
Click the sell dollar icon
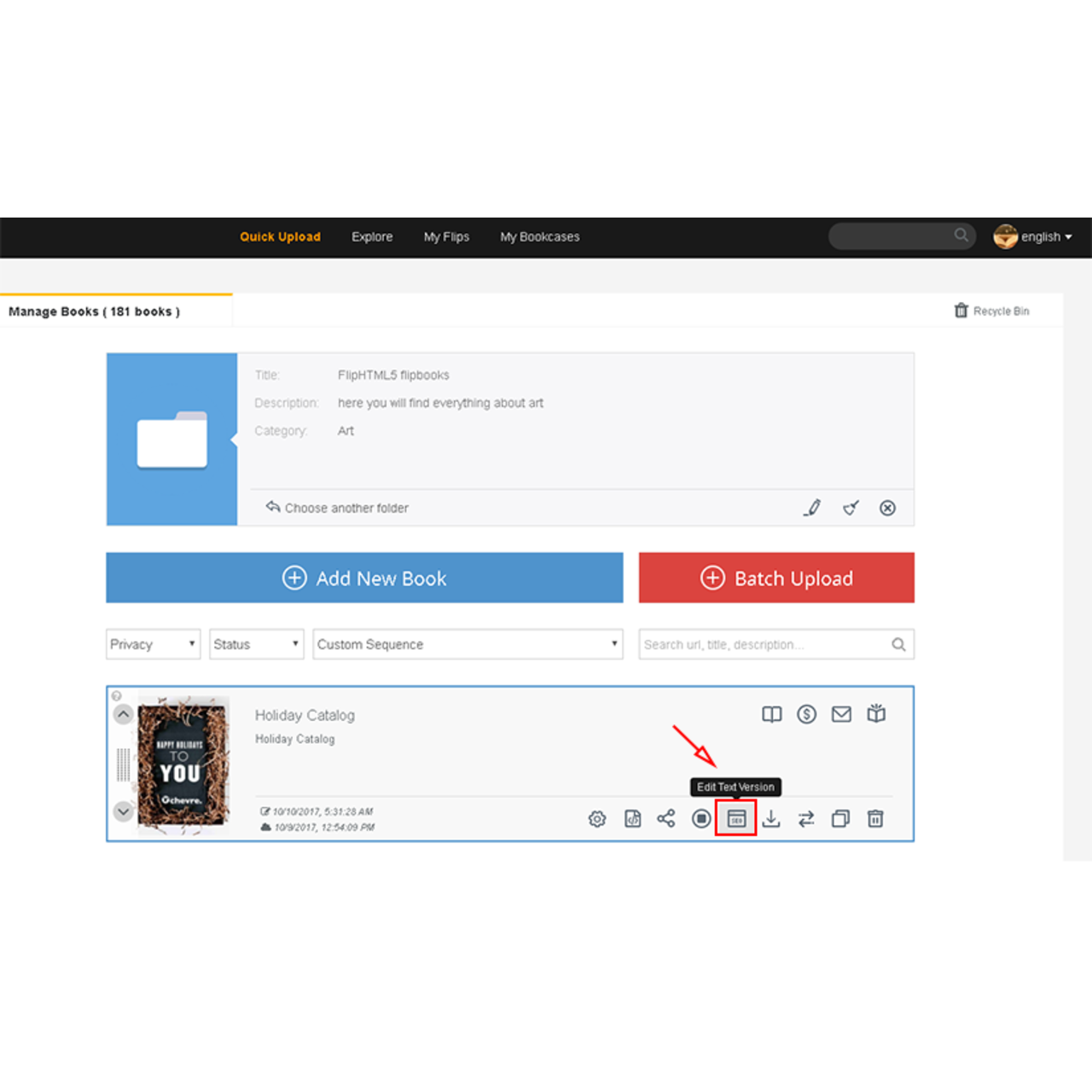[x=806, y=714]
